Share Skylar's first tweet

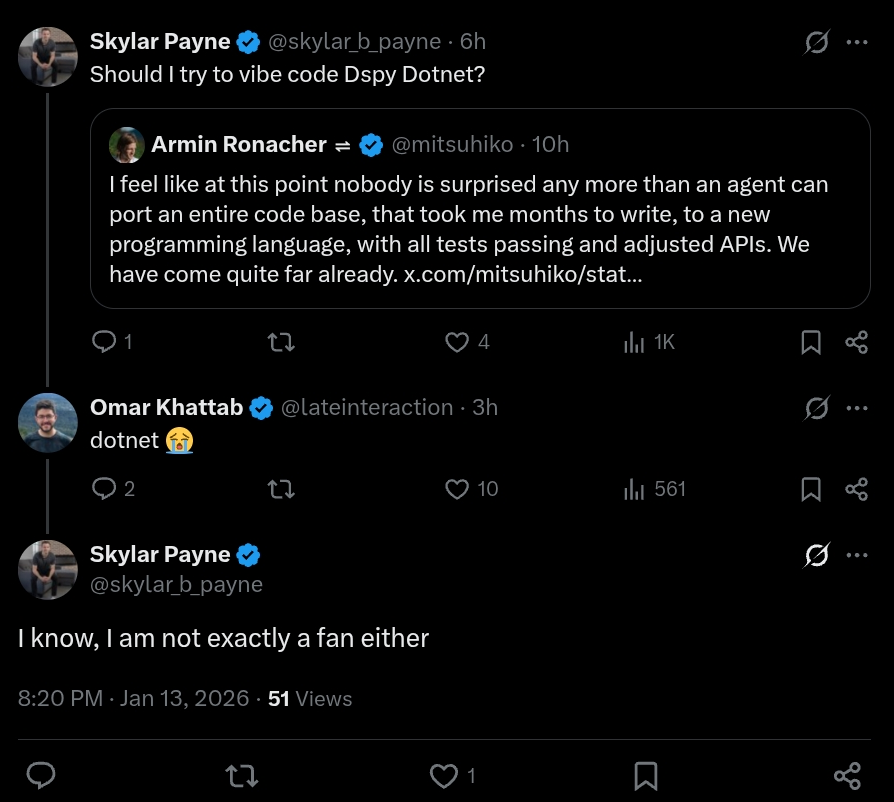click(x=856, y=342)
